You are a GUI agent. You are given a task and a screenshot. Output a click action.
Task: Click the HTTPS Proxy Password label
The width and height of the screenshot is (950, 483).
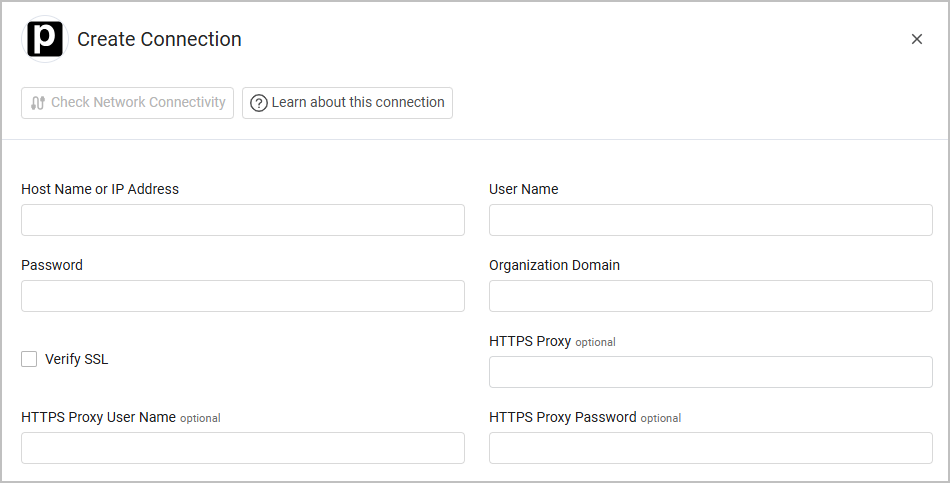point(562,417)
